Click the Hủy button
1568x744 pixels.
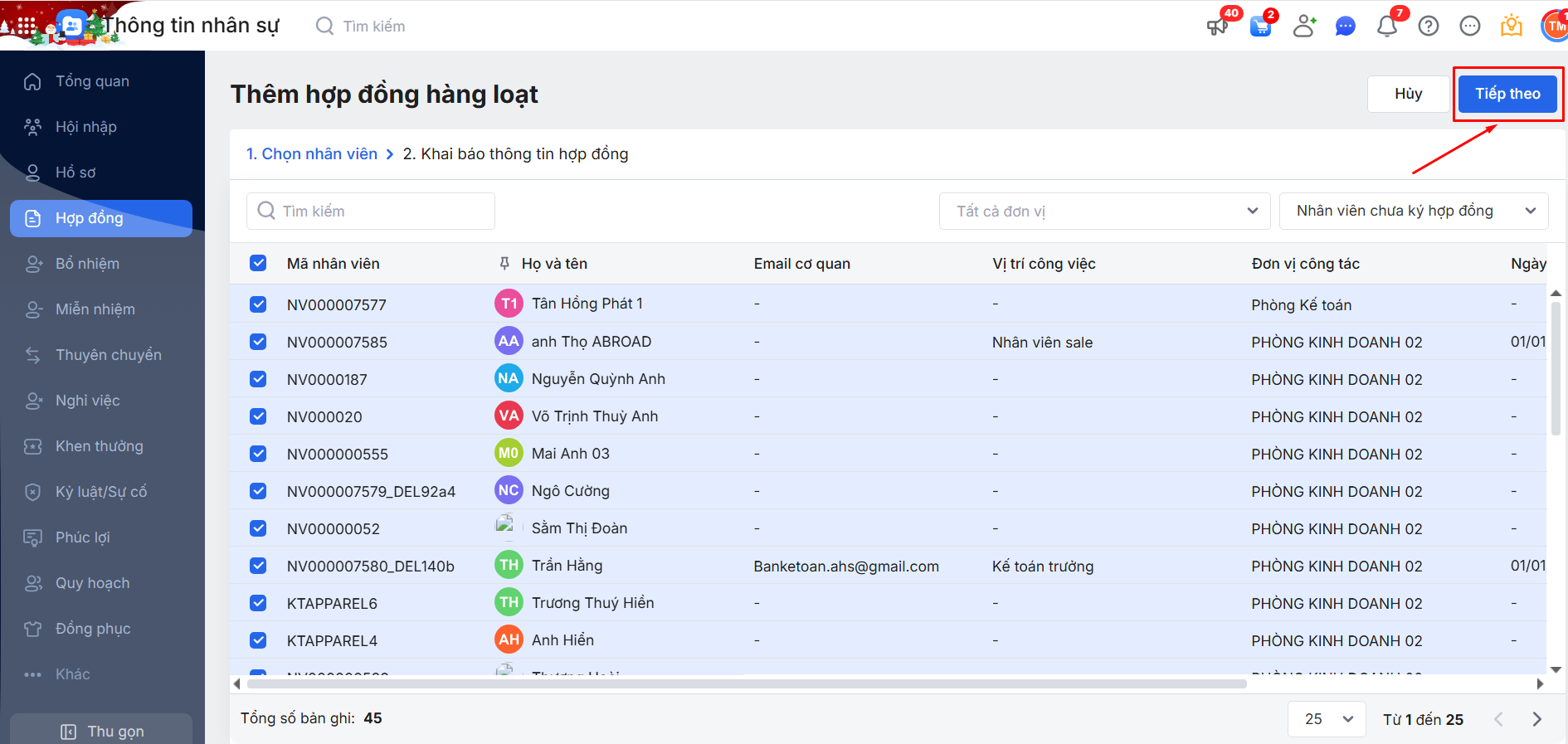(x=1407, y=94)
